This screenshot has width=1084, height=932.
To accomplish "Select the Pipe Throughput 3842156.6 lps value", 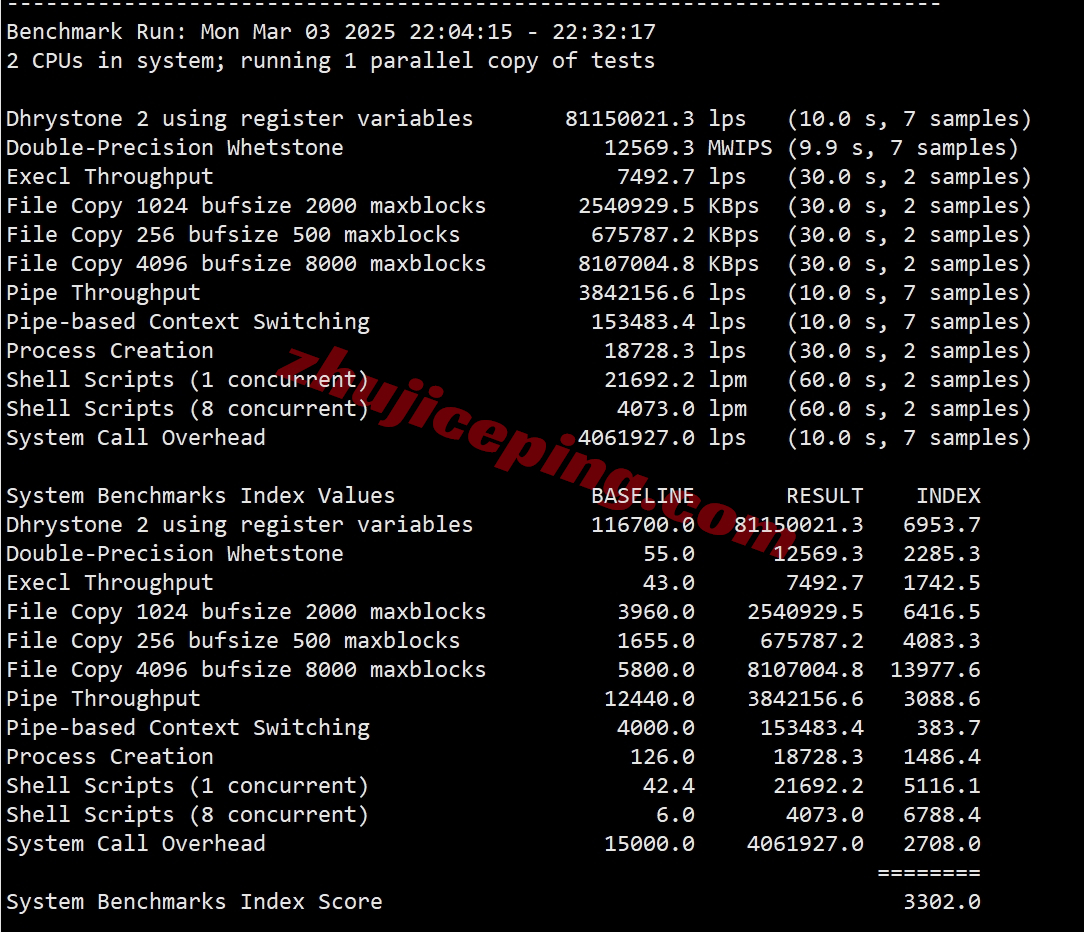I will click(662, 293).
